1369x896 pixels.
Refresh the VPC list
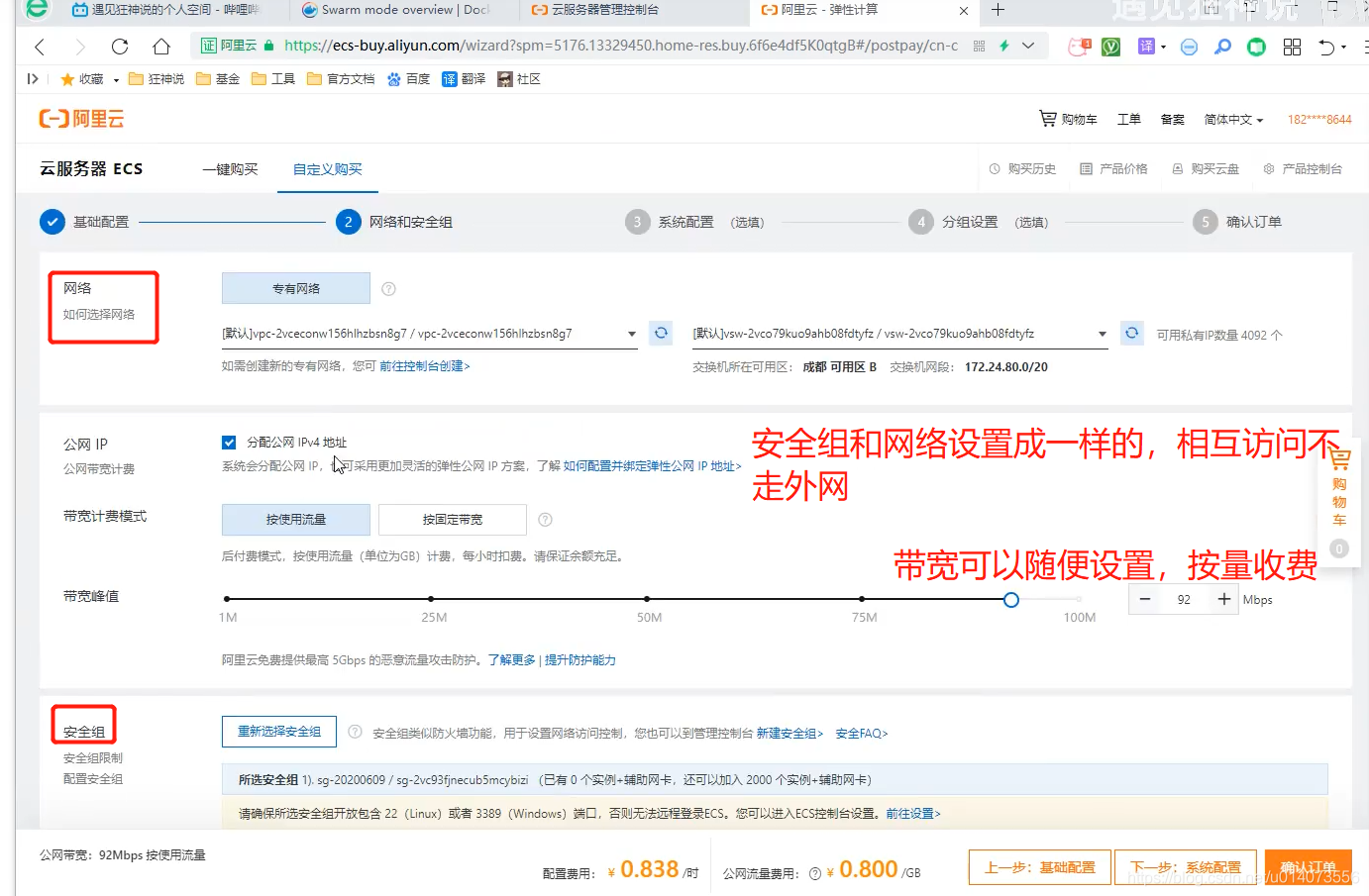[661, 333]
